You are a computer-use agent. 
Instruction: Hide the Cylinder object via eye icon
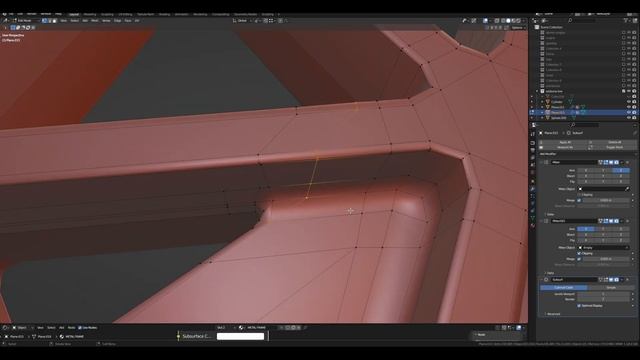point(629,102)
